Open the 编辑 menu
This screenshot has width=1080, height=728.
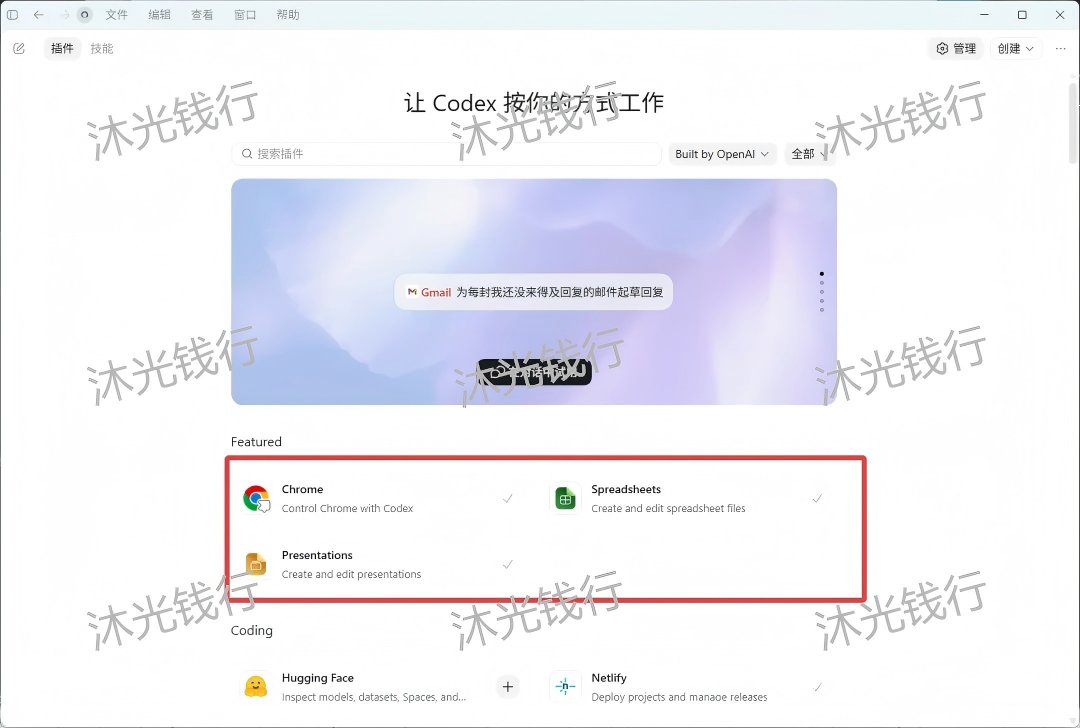click(x=159, y=14)
